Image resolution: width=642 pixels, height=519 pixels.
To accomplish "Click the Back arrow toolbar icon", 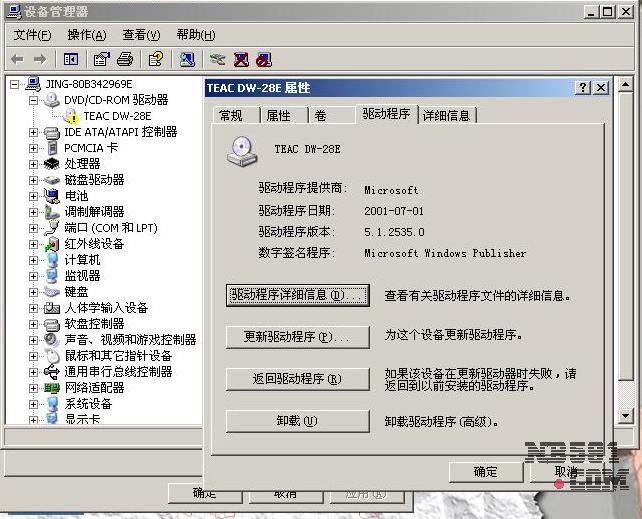I will [x=17, y=60].
